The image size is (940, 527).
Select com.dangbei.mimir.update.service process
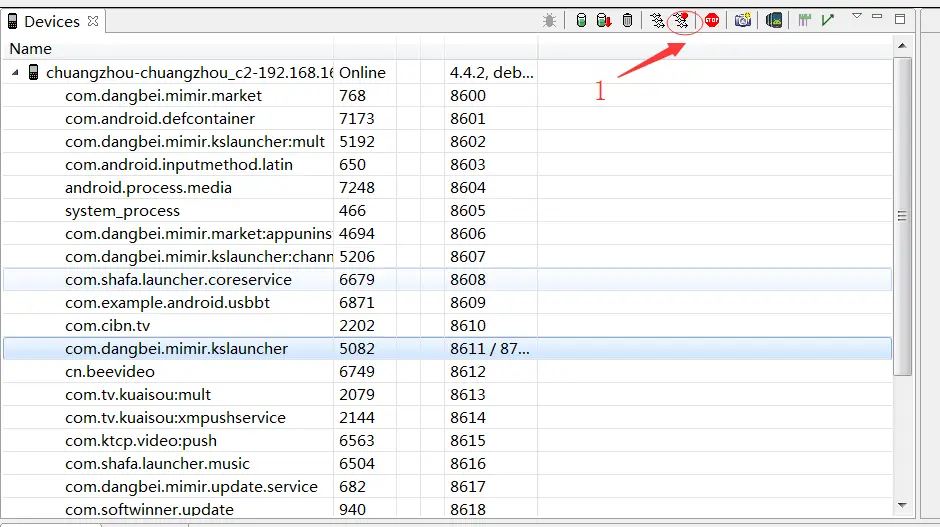coord(447,486)
